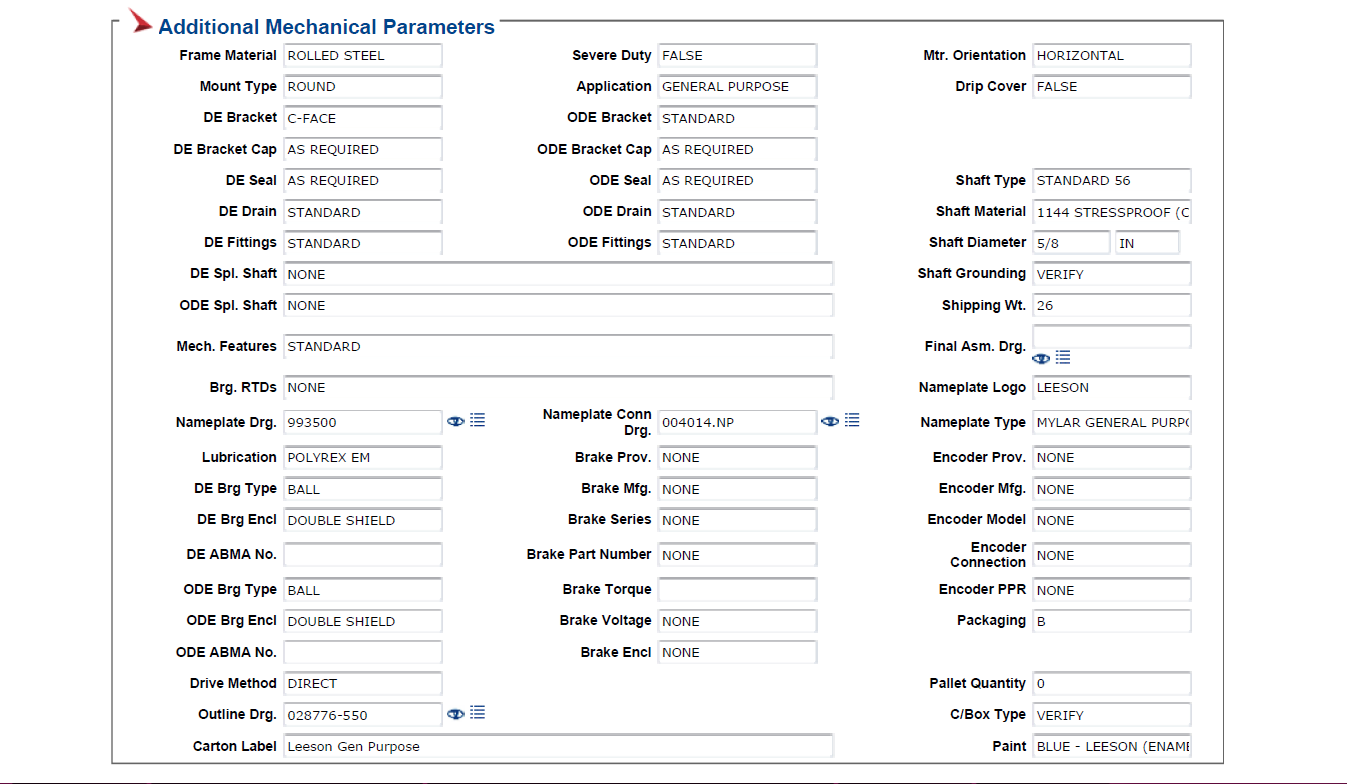
Task: Select the Application field GENERAL PURPOSE
Action: tap(737, 87)
